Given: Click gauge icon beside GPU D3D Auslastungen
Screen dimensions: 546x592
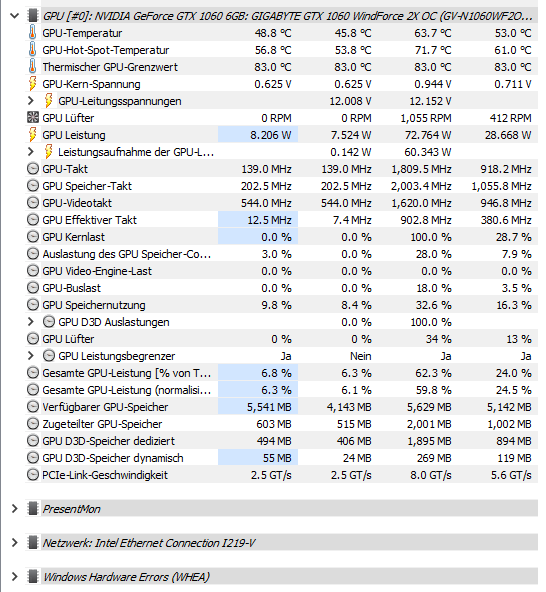Looking at the screenshot, I should pos(49,322).
